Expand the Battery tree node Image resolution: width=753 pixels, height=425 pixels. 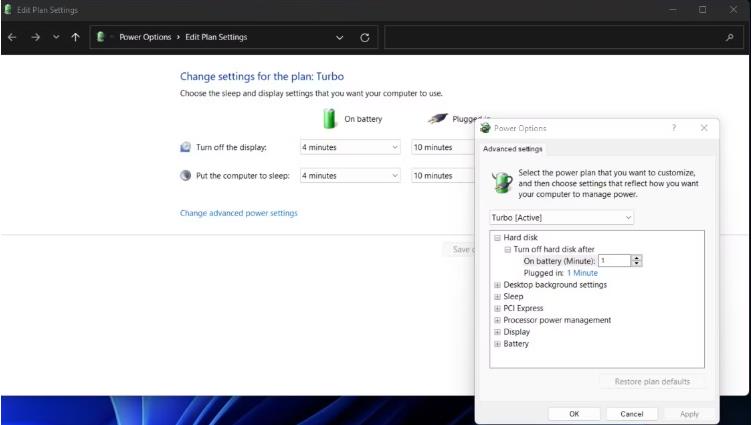[x=498, y=344]
